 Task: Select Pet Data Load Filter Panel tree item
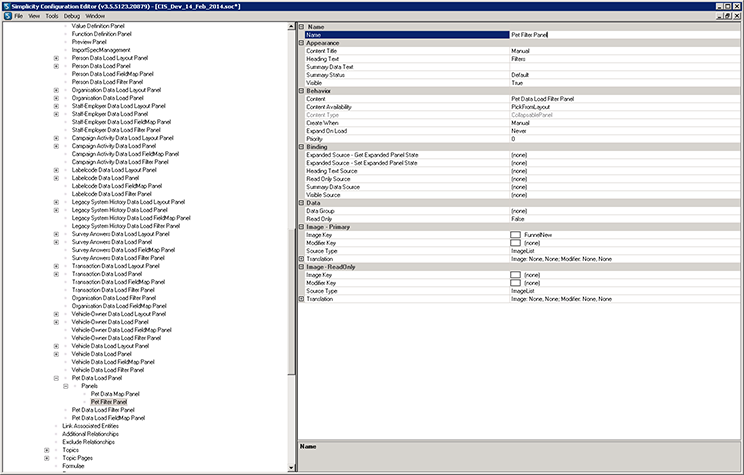[103, 410]
